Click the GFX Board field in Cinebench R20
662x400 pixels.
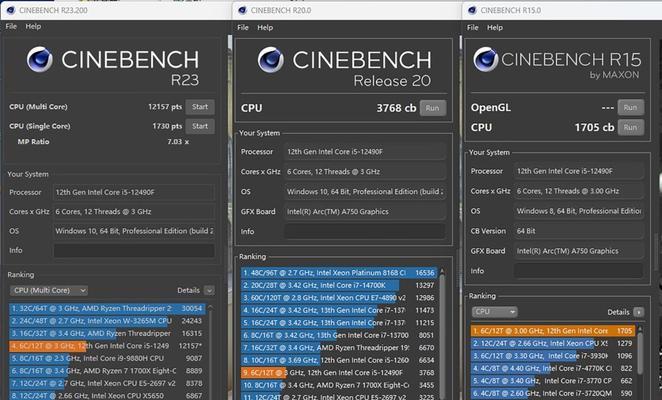[365, 212]
